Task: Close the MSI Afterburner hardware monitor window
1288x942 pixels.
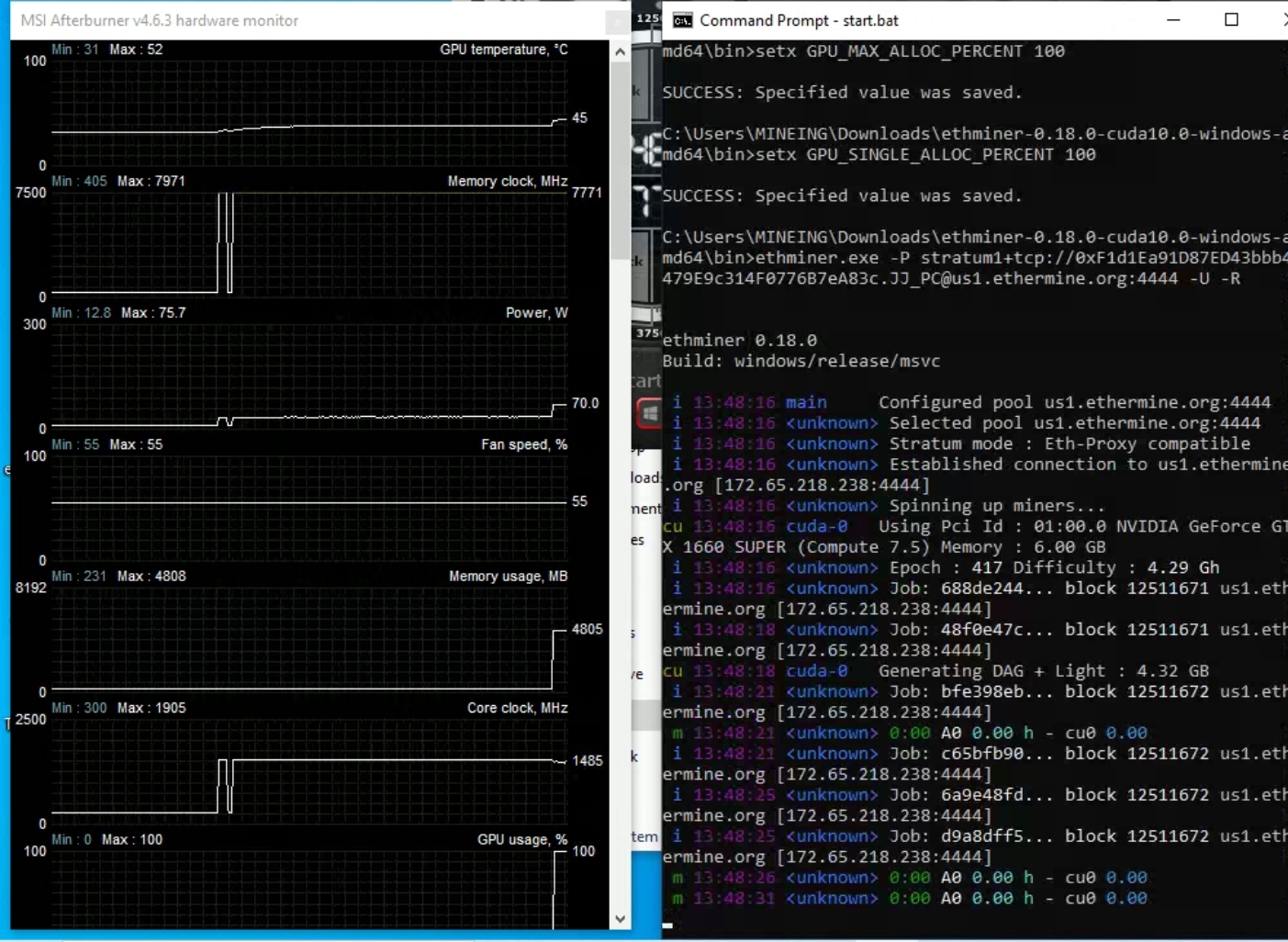Action: (x=618, y=20)
